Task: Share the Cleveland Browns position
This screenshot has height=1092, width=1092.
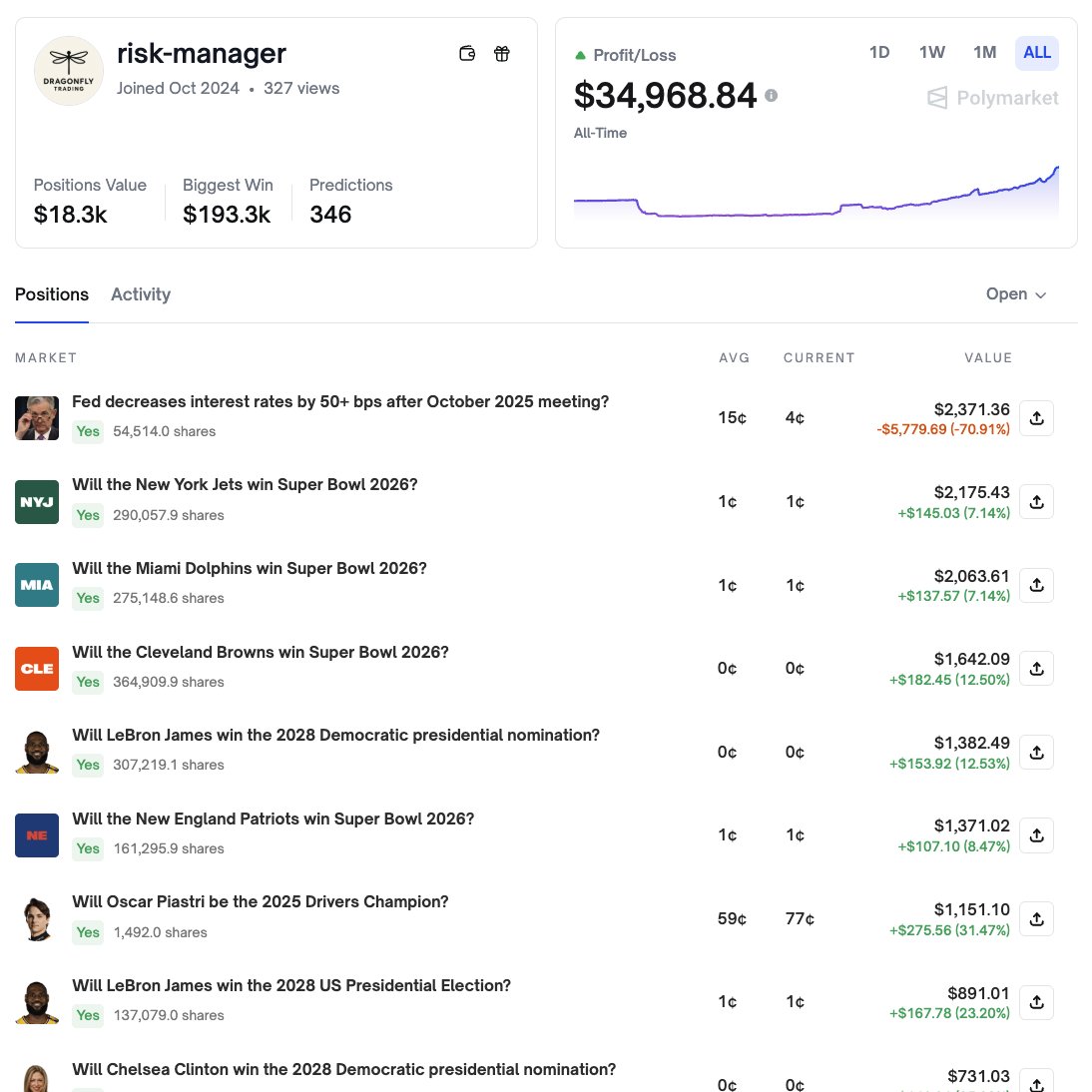Action: pyautogui.click(x=1036, y=669)
